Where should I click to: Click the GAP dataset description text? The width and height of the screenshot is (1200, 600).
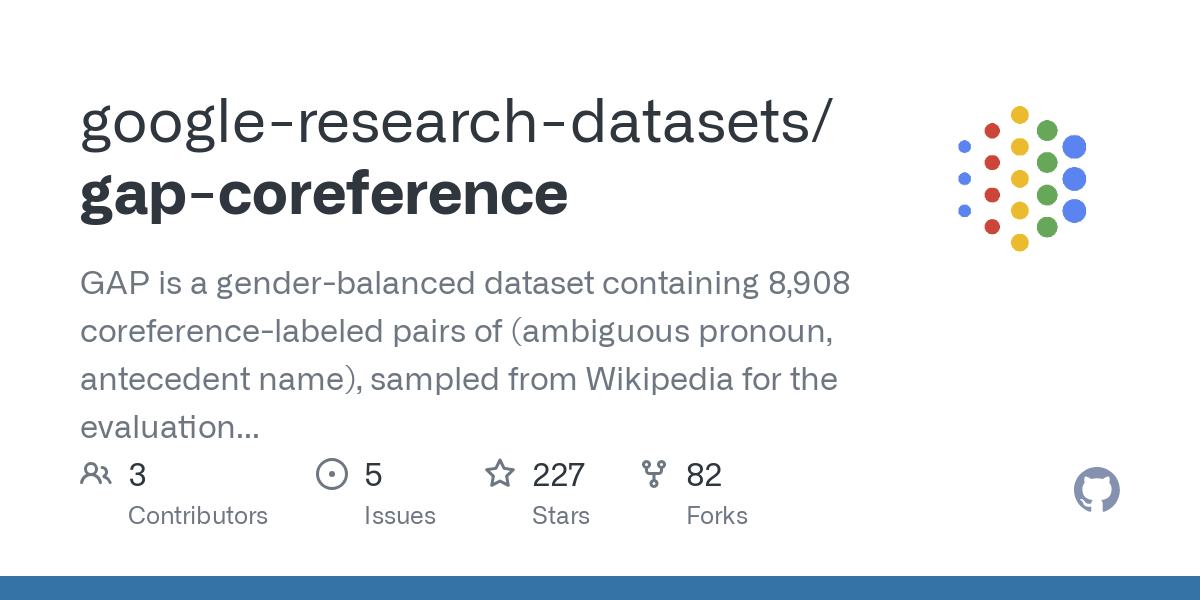pos(465,356)
